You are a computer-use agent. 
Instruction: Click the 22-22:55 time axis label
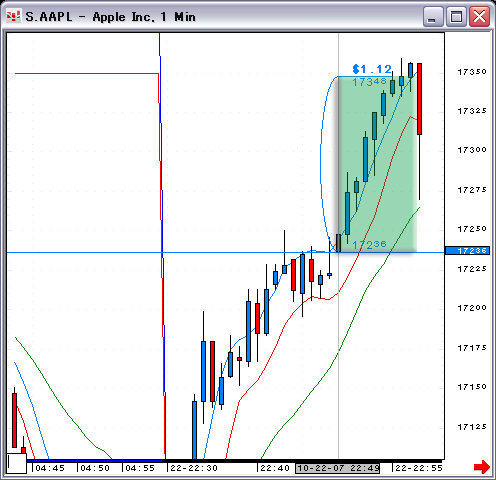pyautogui.click(x=419, y=468)
